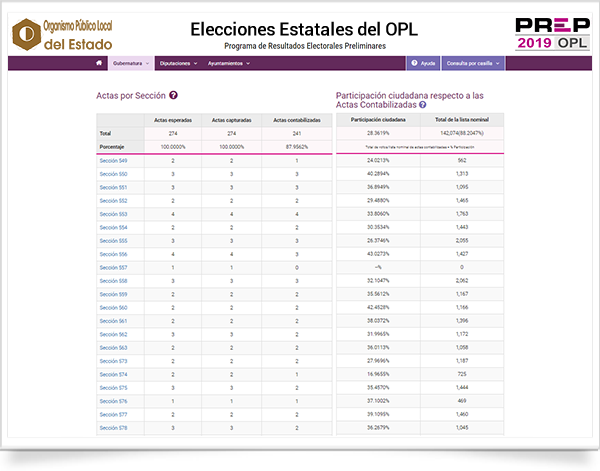Select the 40.2894% participation value
600x471 pixels.
378,174
